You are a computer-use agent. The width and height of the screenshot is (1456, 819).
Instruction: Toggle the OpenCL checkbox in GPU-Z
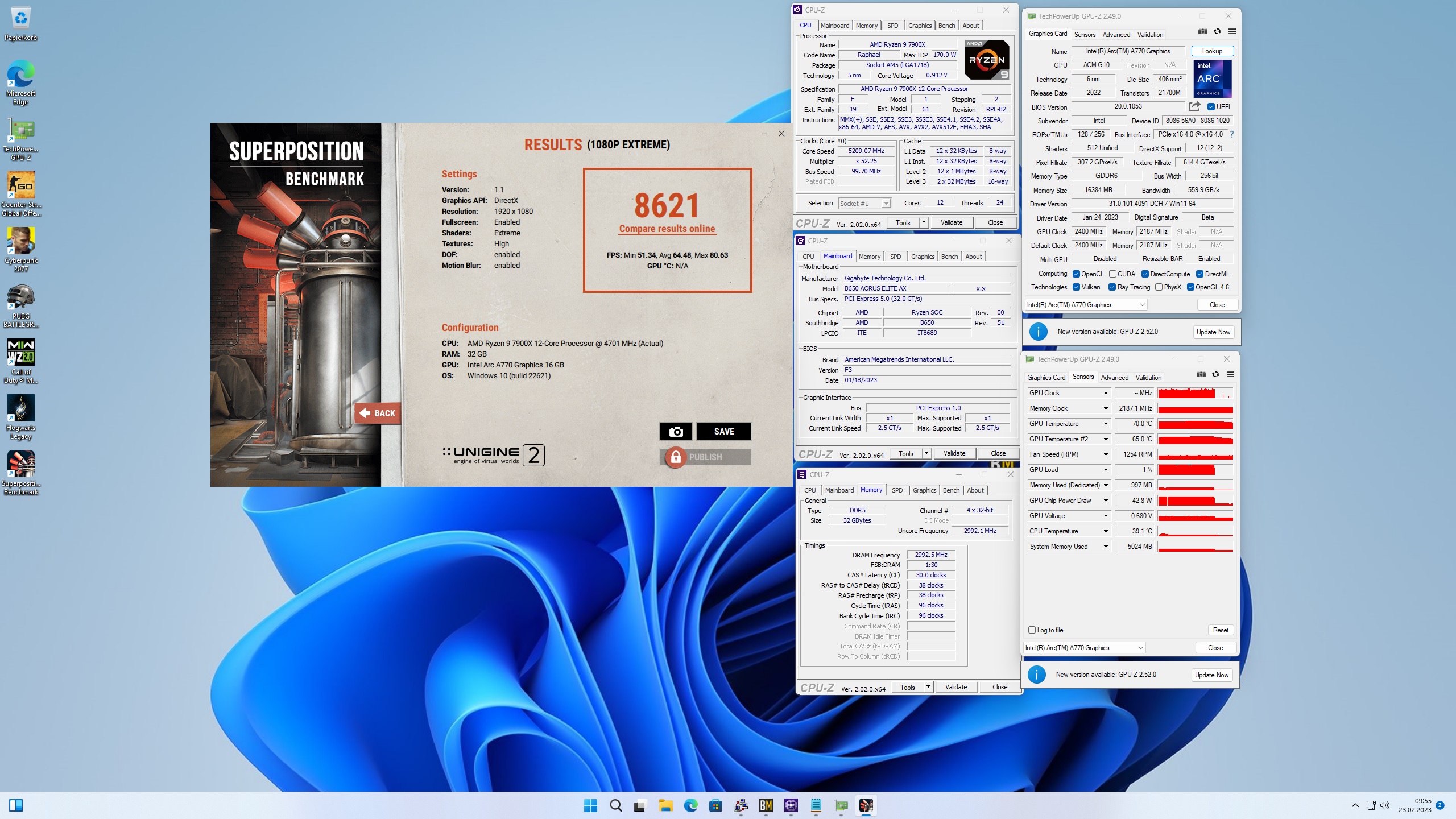coord(1076,274)
